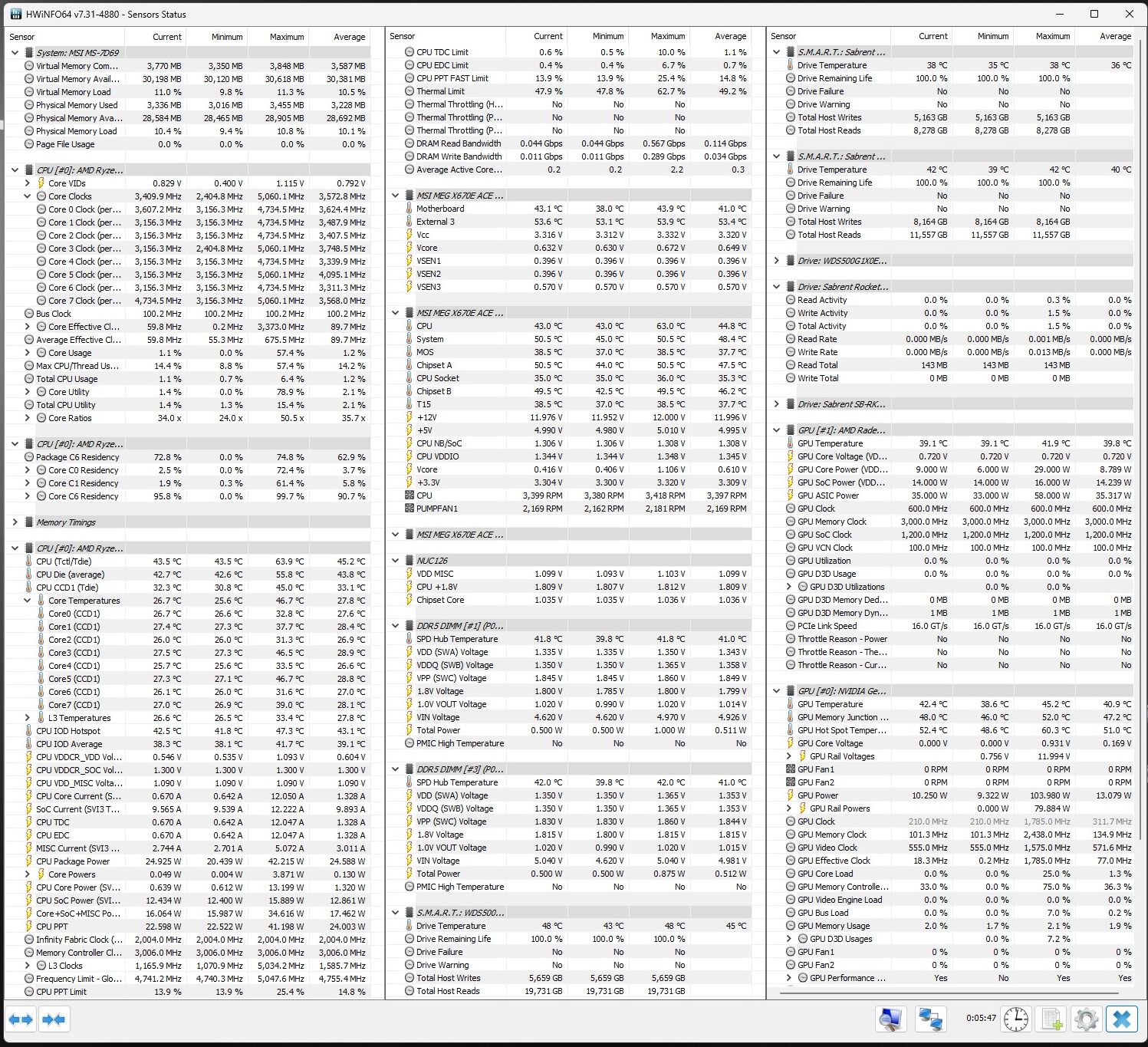Click circle icon beside PCIe Link Speed

point(790,626)
